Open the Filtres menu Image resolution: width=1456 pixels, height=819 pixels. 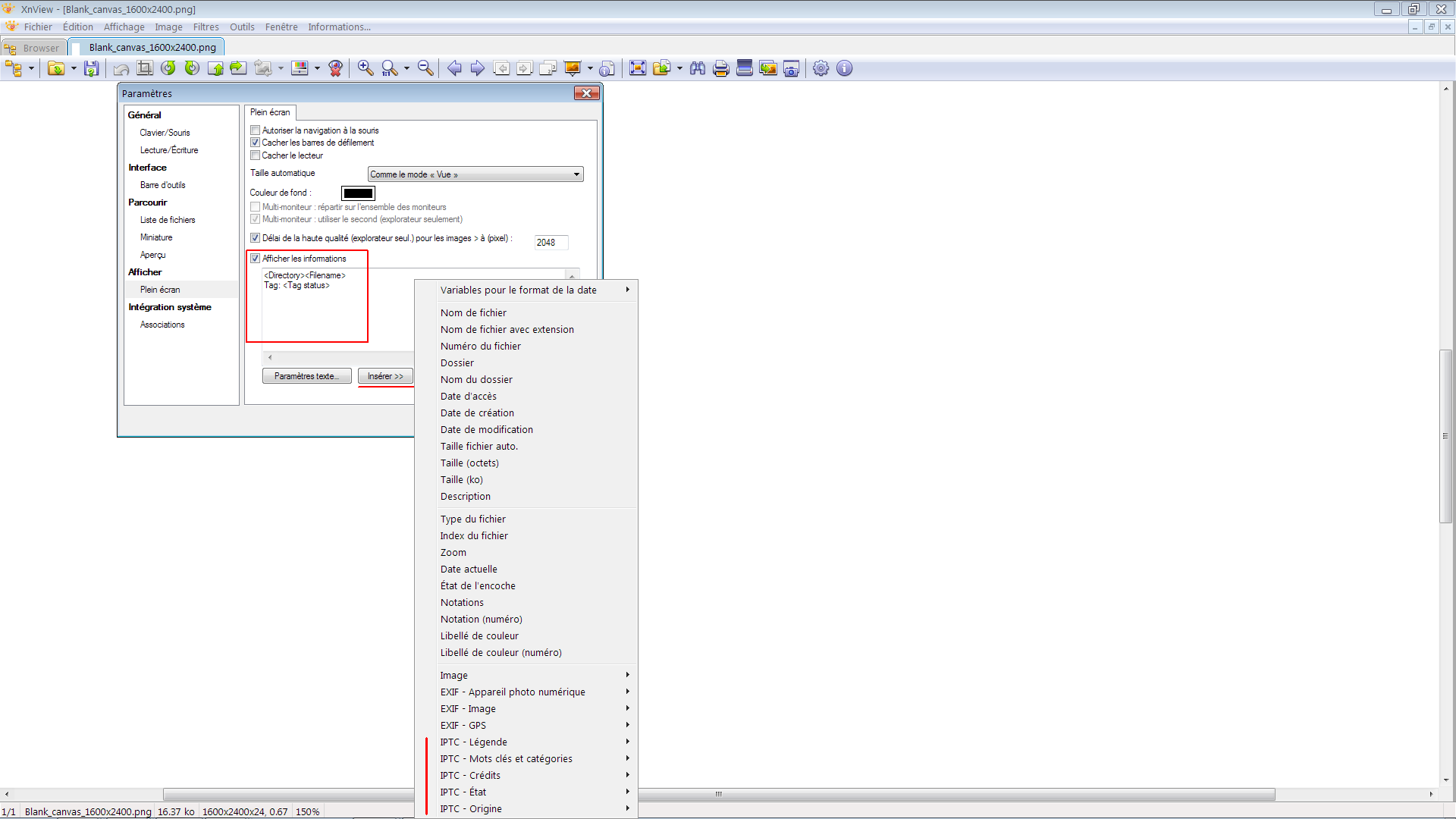click(x=206, y=27)
